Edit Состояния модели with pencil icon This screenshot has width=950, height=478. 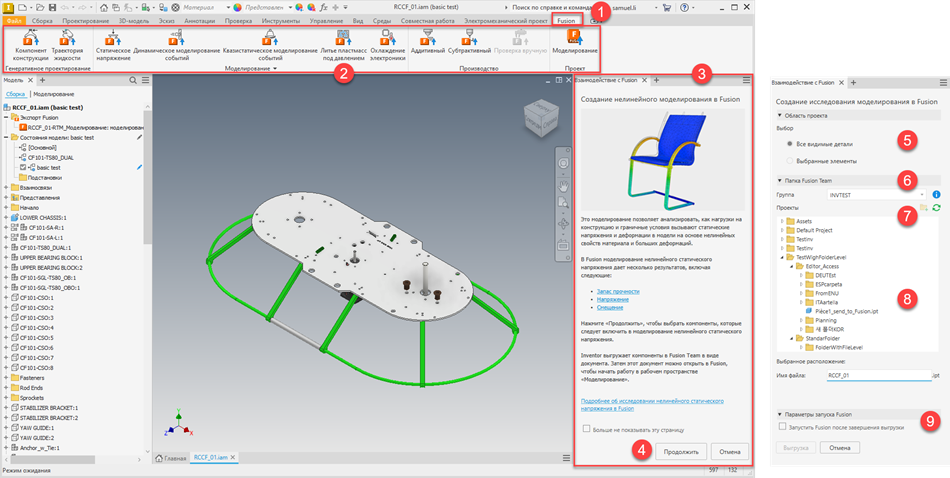click(139, 138)
